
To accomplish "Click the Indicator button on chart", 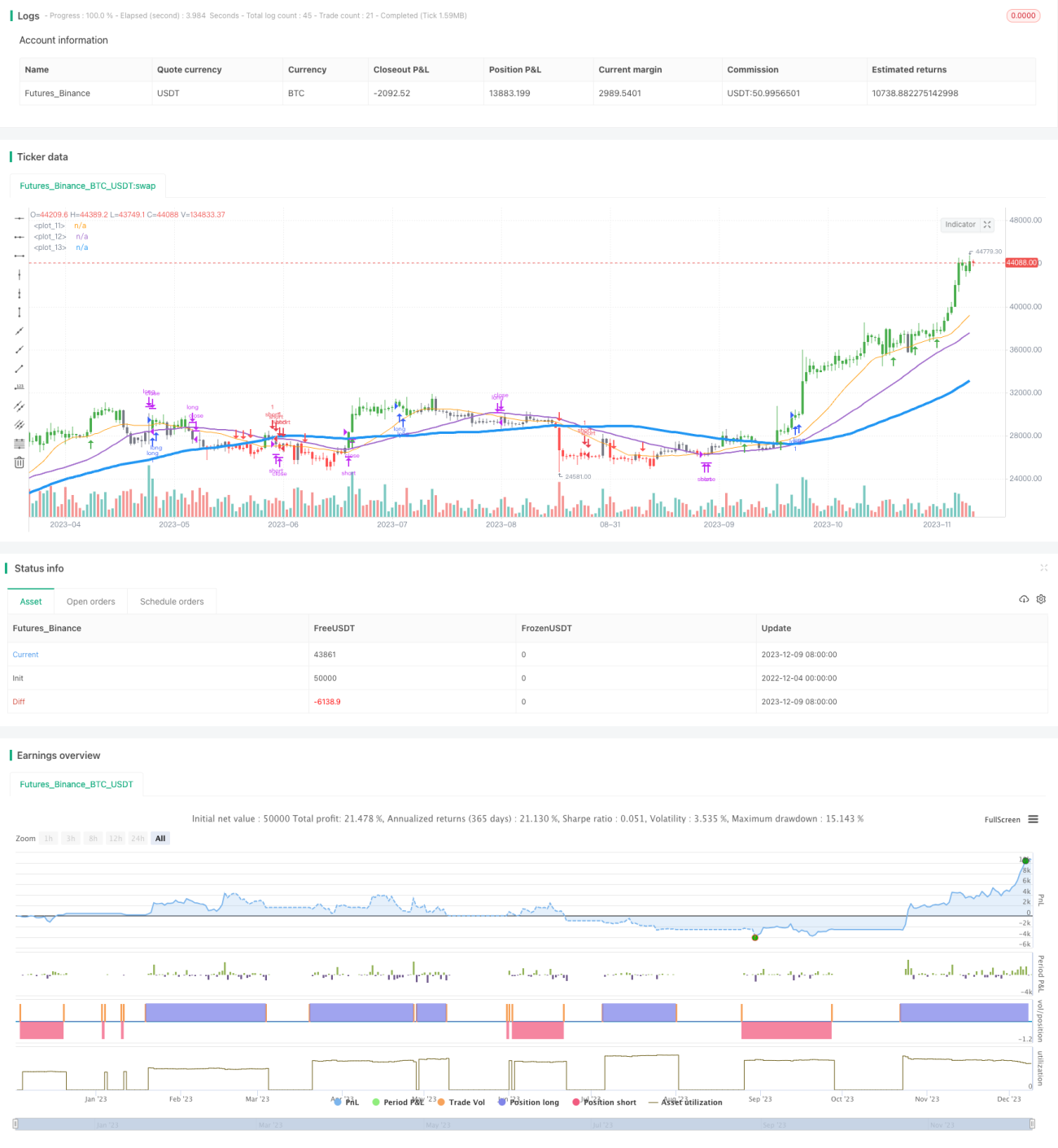I will coord(960,225).
